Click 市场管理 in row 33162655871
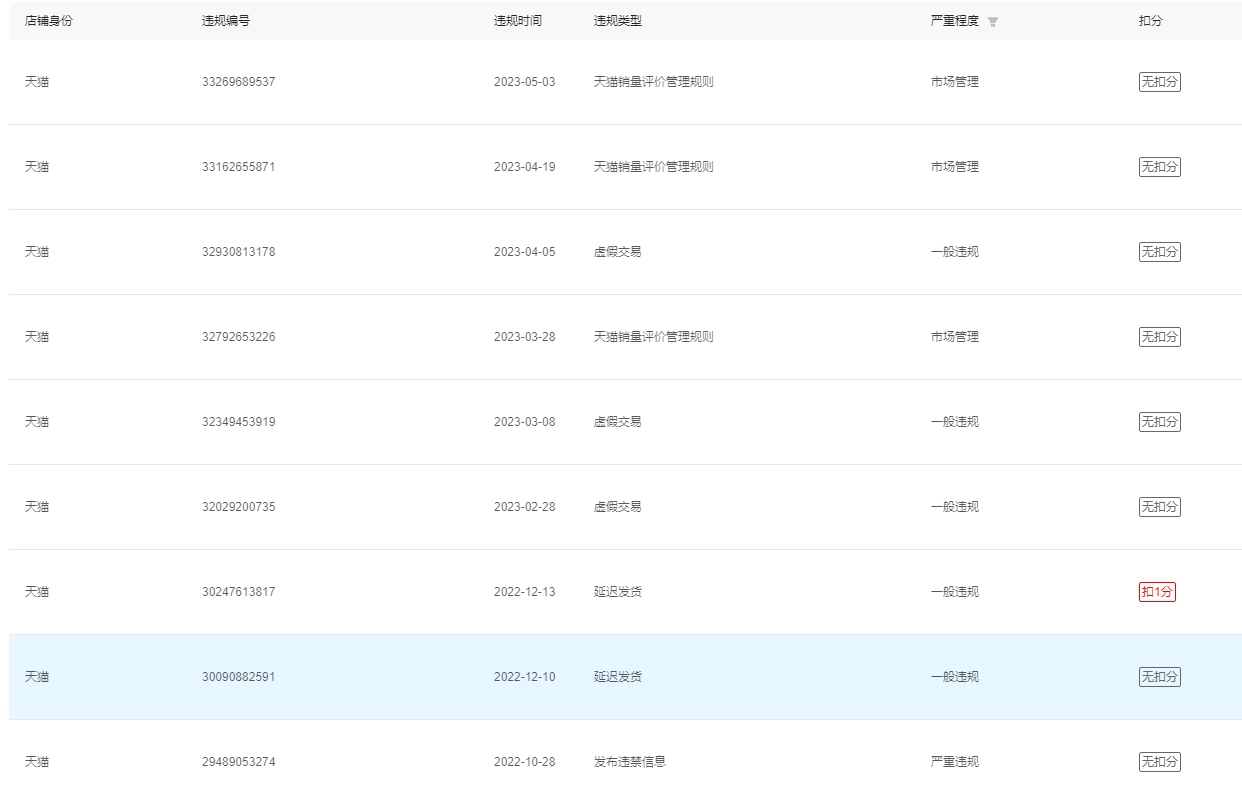The image size is (1242, 797). pos(955,167)
